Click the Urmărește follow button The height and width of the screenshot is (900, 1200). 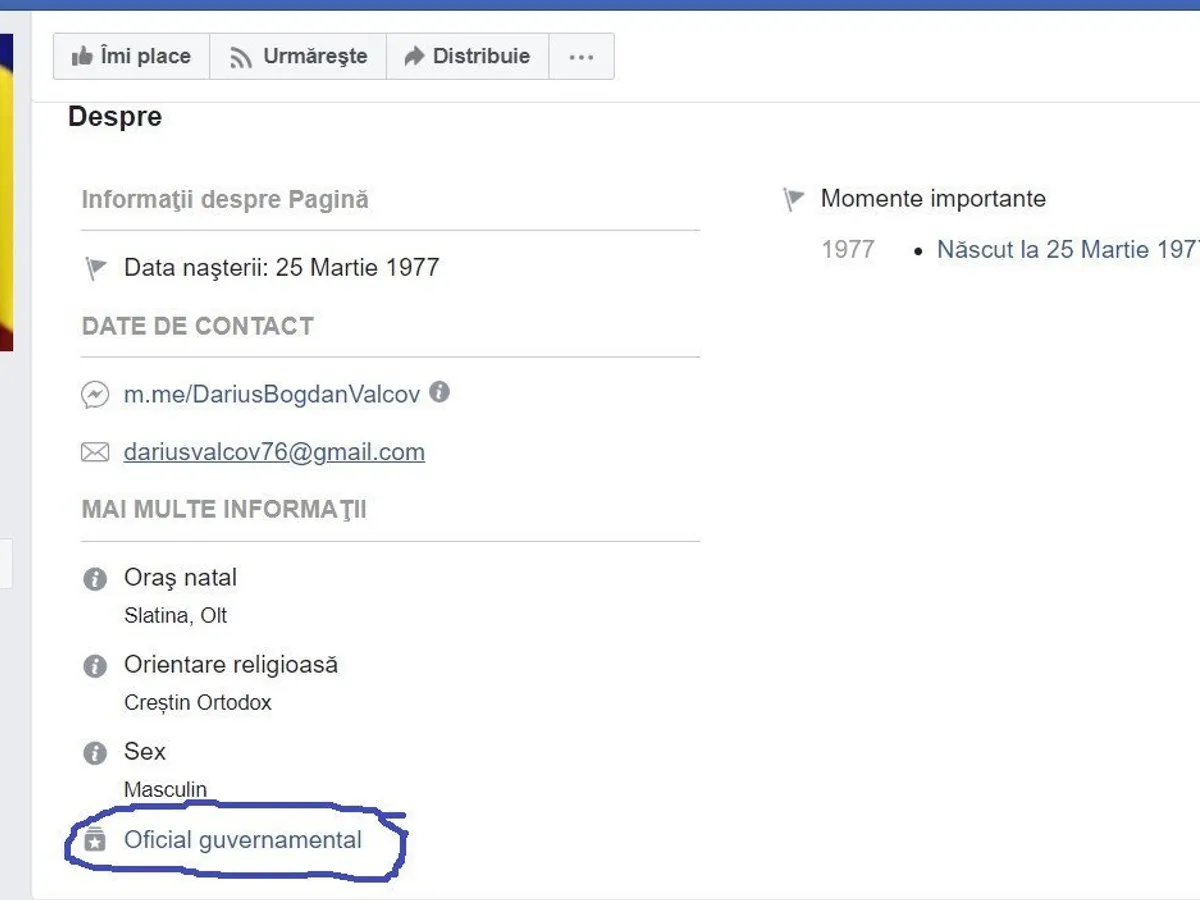point(298,57)
